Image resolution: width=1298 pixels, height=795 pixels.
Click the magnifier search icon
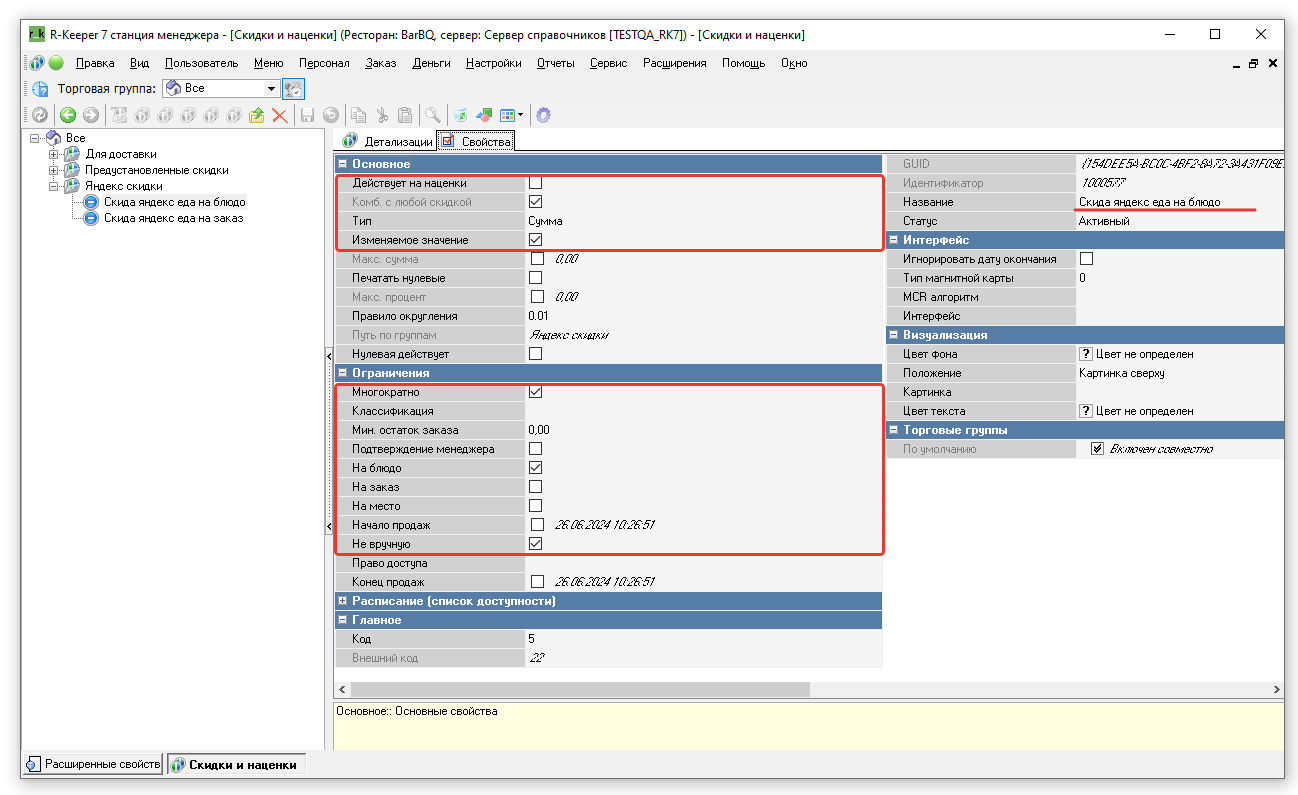point(432,115)
